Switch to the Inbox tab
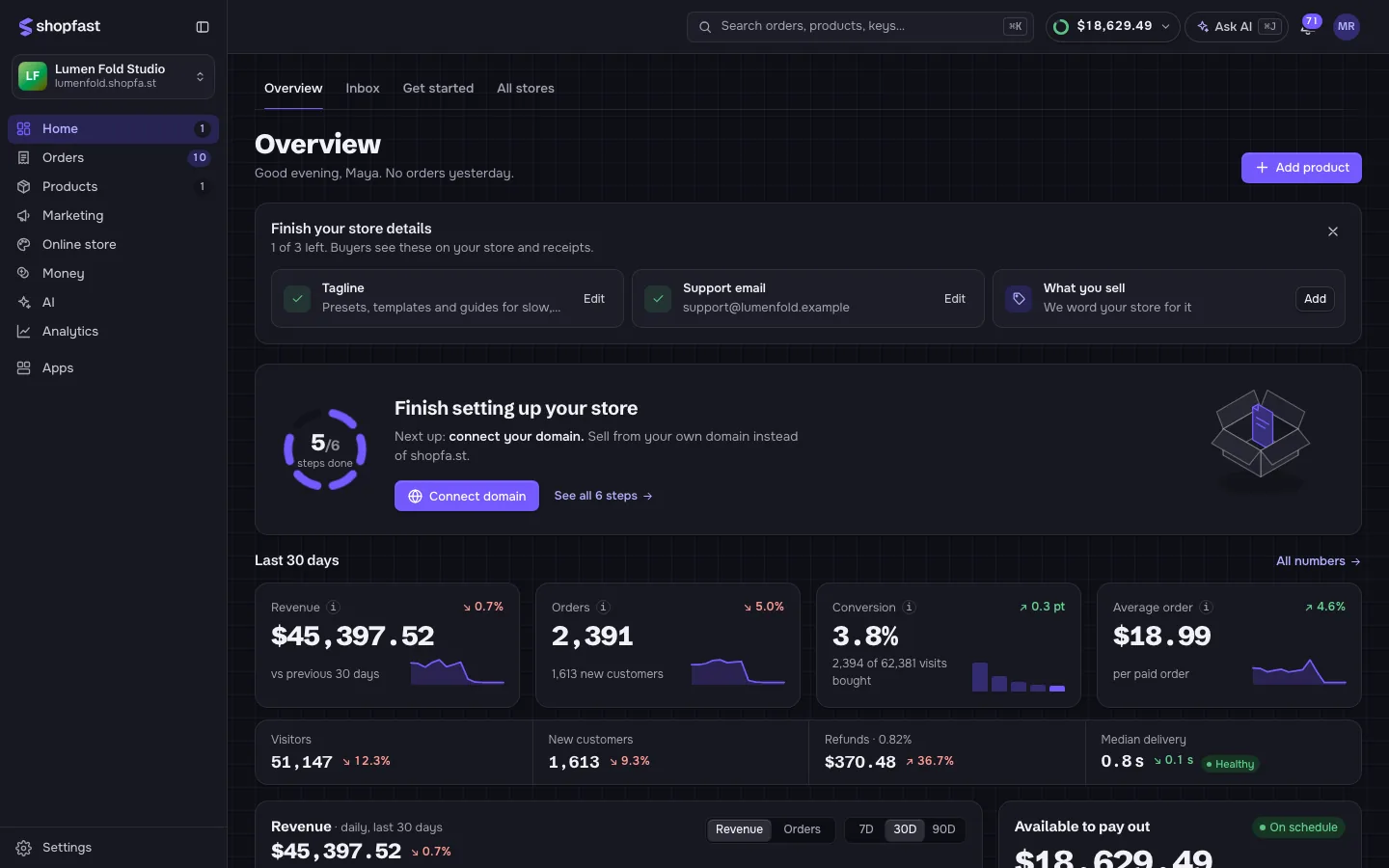 click(363, 89)
